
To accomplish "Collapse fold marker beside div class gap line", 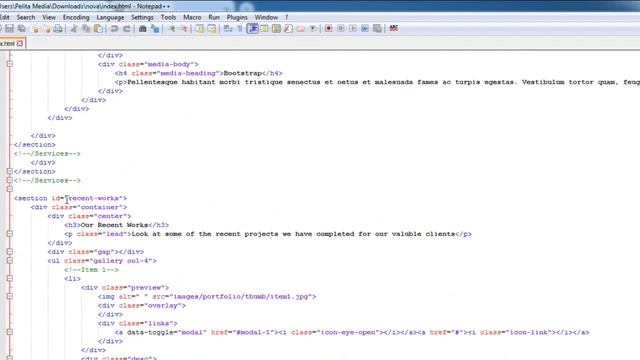I will coord(9,252).
